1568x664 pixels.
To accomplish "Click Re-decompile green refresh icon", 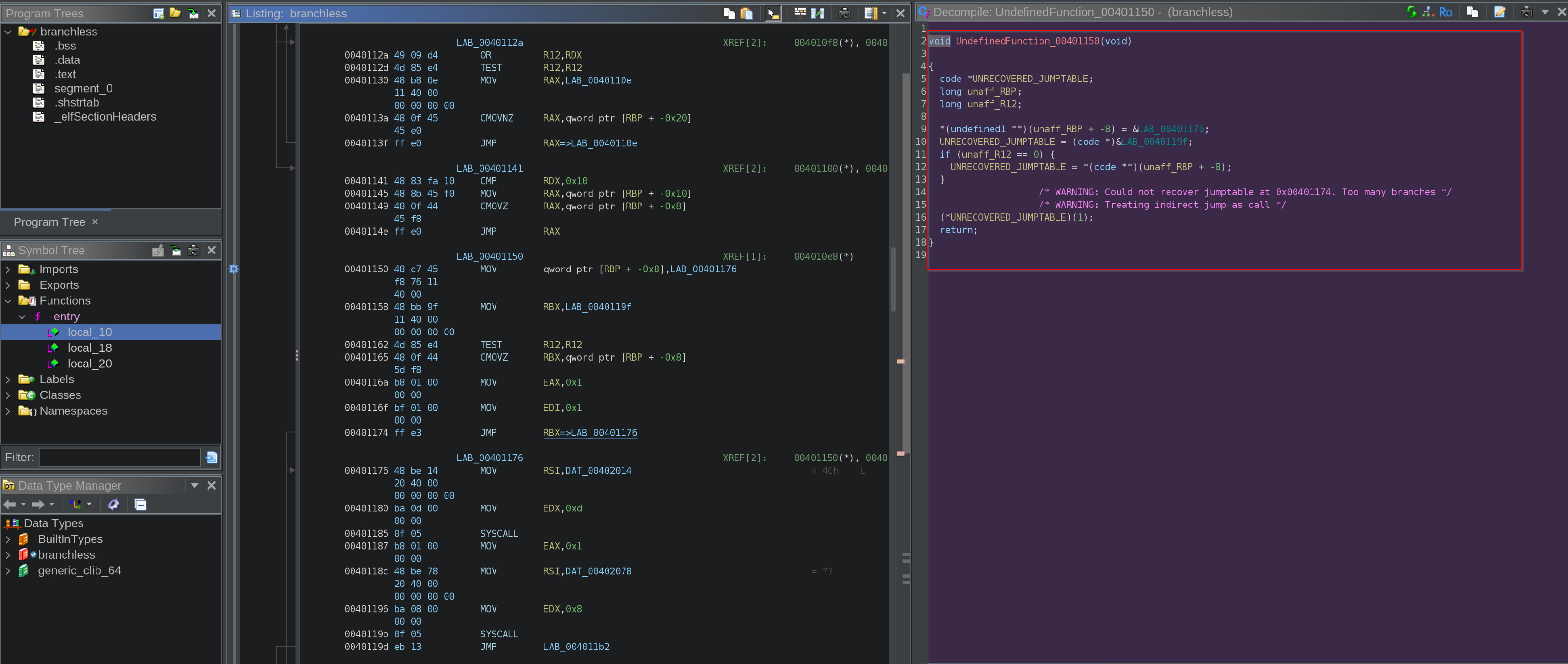I will click(1411, 12).
